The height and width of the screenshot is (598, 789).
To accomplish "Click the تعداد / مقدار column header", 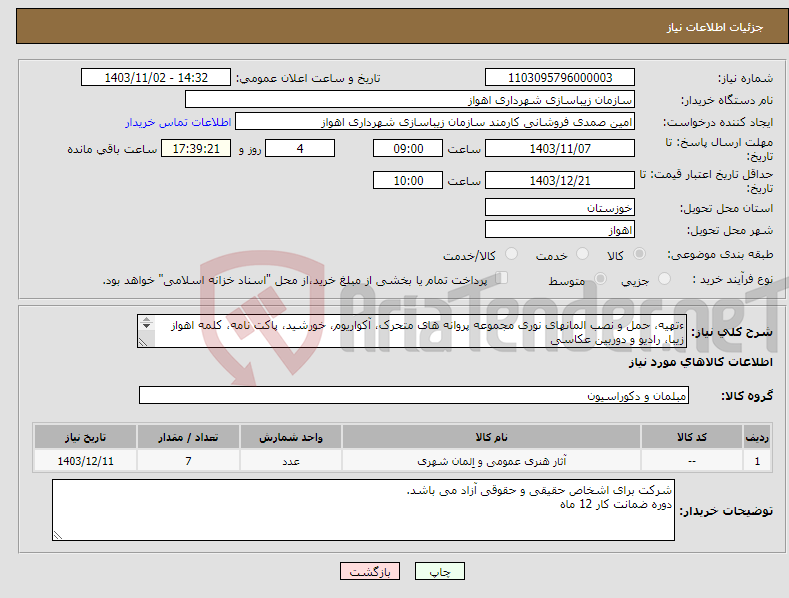I will click(x=188, y=437).
